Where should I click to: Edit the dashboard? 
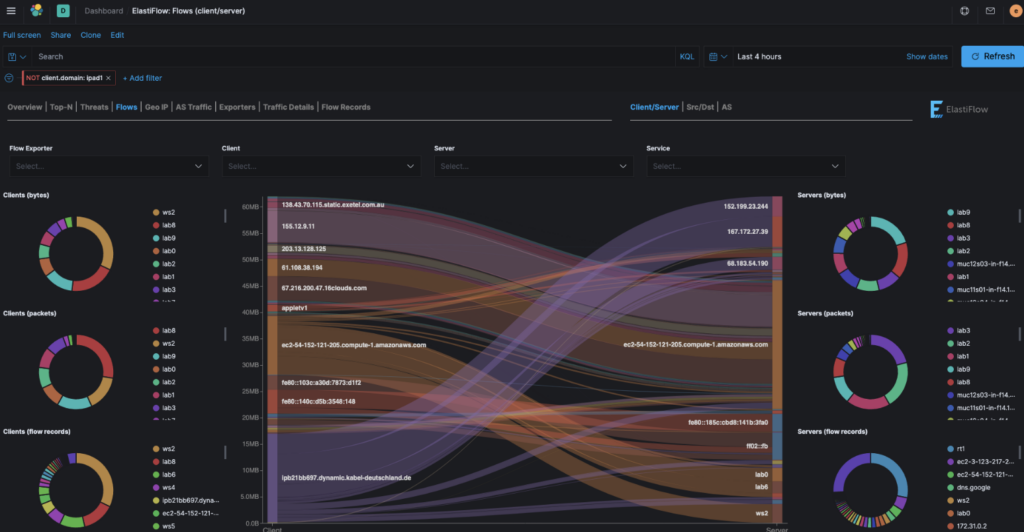point(117,35)
